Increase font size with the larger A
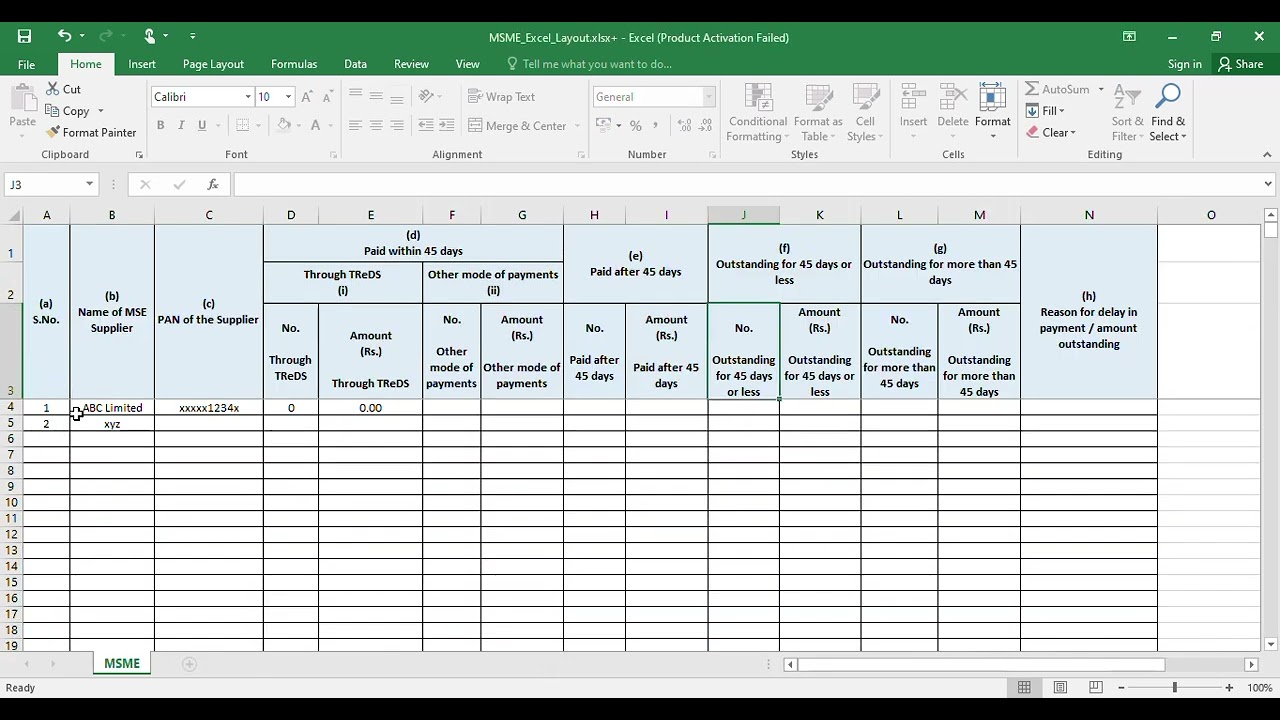The height and width of the screenshot is (720, 1280). [307, 97]
